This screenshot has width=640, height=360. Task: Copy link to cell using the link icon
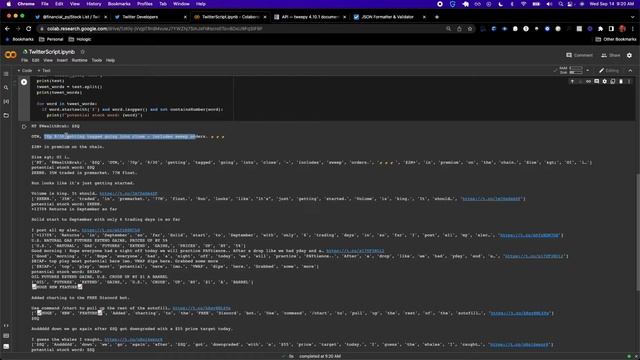point(588,82)
